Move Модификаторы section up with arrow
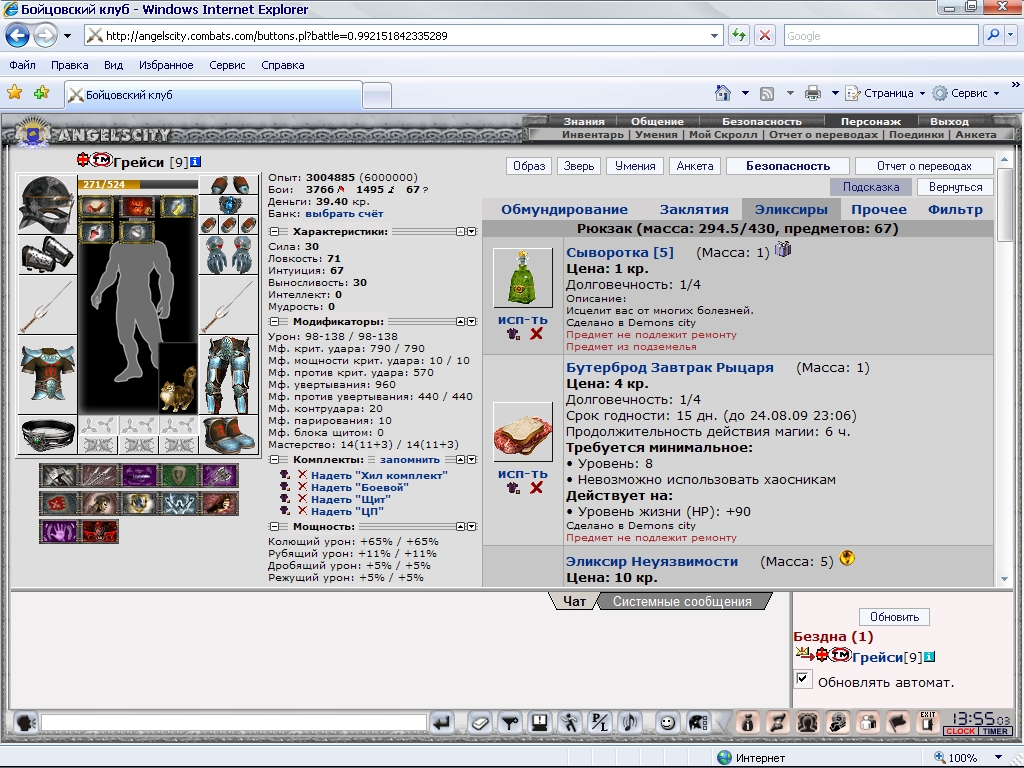This screenshot has width=1024, height=768. click(460, 322)
